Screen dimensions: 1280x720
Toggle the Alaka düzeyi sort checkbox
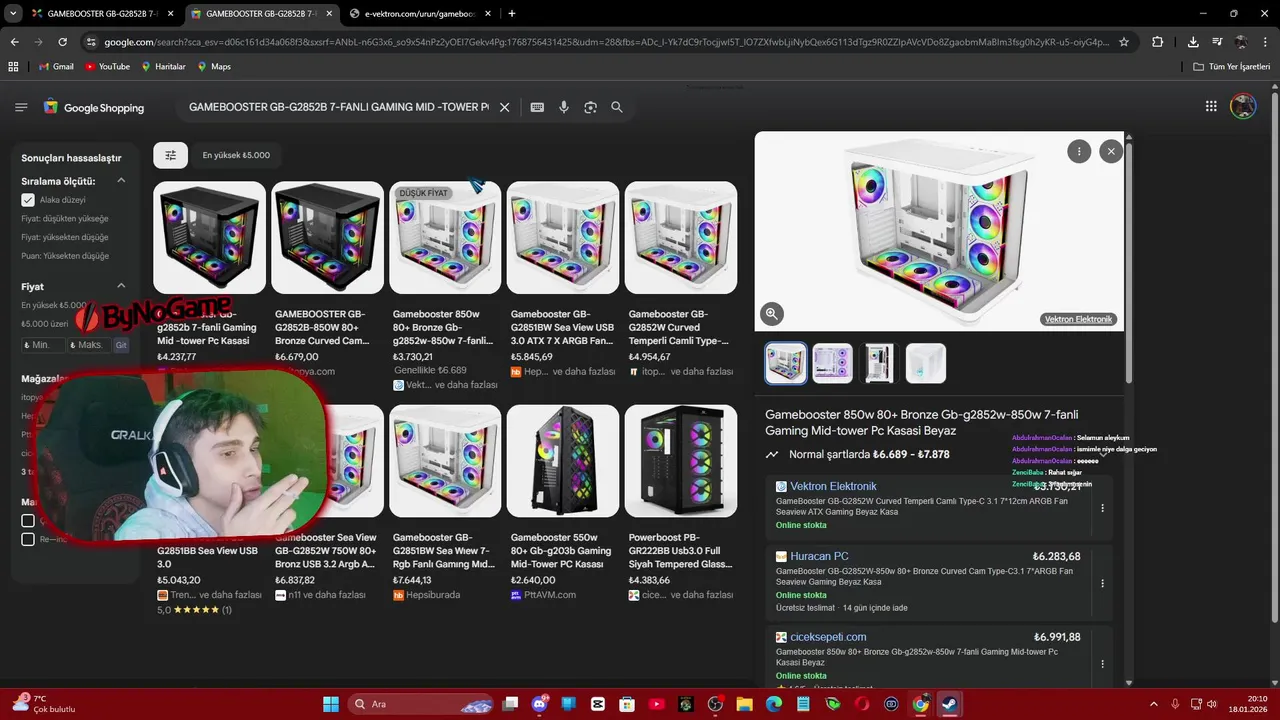(28, 200)
